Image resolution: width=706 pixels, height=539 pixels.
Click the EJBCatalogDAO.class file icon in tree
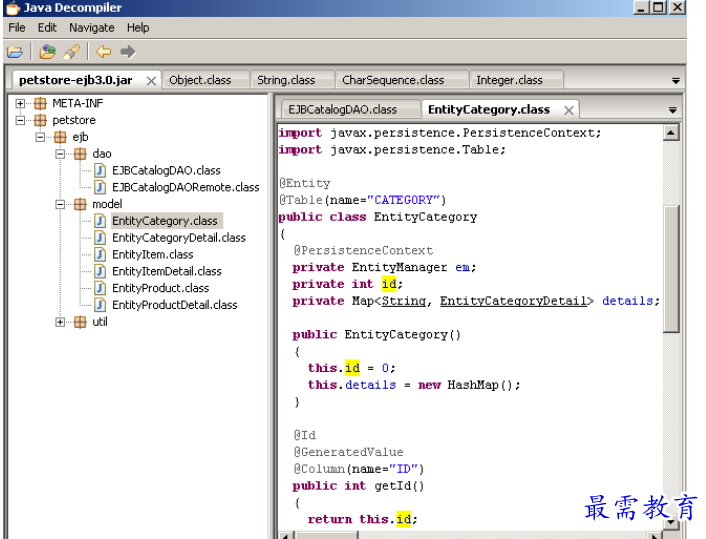[100, 171]
